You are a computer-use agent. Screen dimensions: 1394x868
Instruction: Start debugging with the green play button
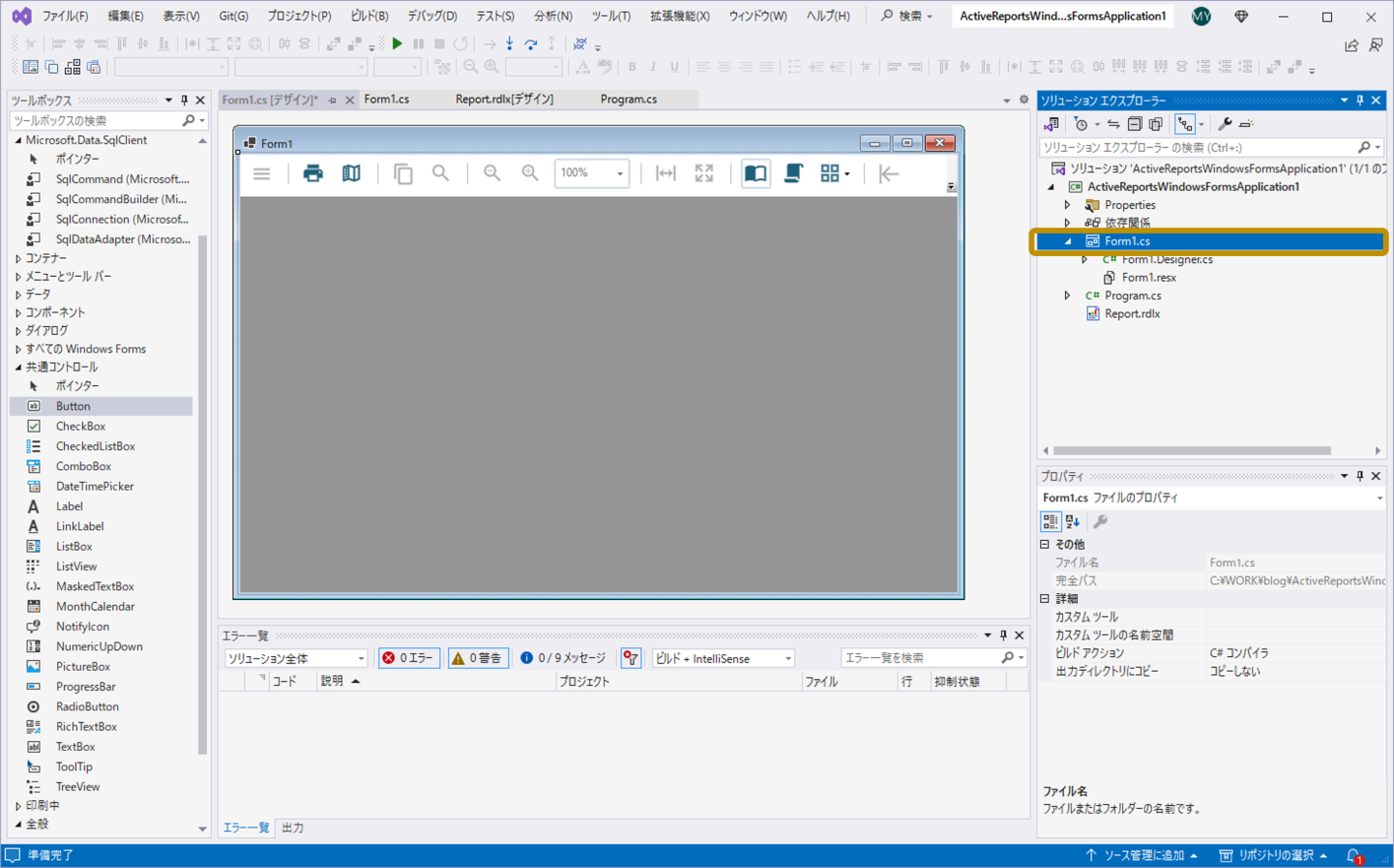tap(397, 43)
